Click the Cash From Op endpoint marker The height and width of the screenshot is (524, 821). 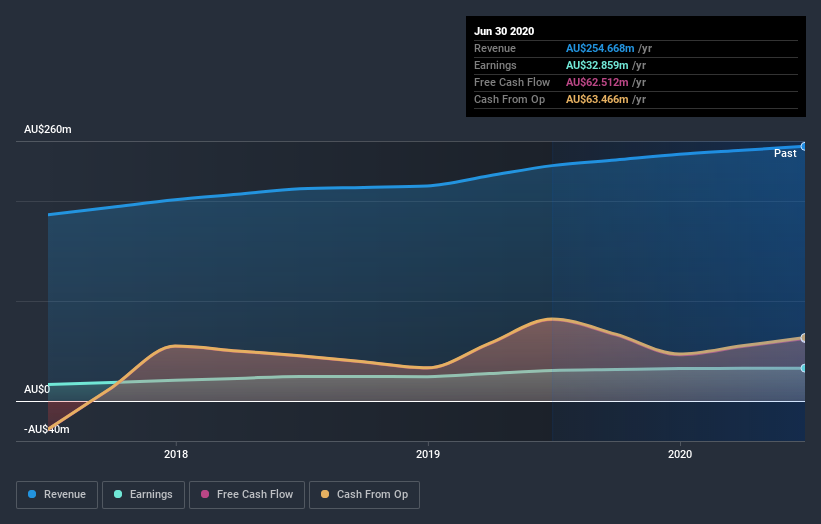pos(804,338)
